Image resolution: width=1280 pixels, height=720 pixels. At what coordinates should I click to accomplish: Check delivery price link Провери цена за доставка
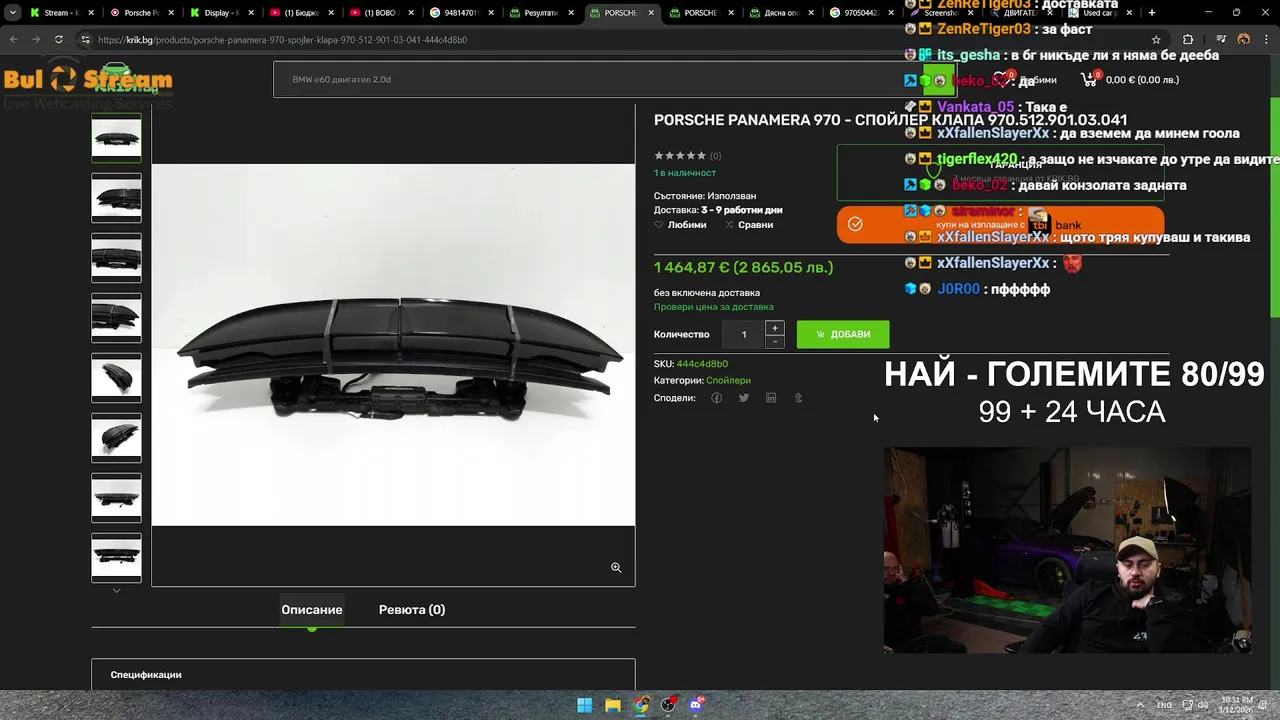(714, 307)
